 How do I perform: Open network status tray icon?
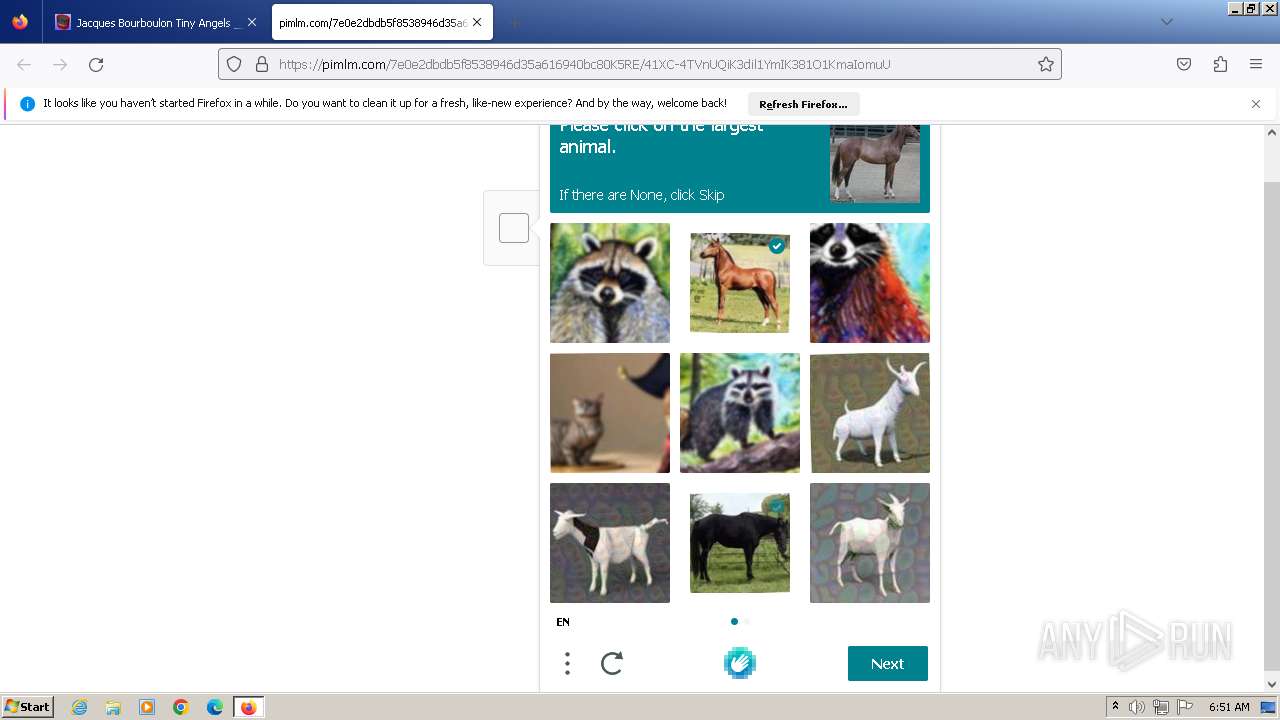tap(1161, 707)
